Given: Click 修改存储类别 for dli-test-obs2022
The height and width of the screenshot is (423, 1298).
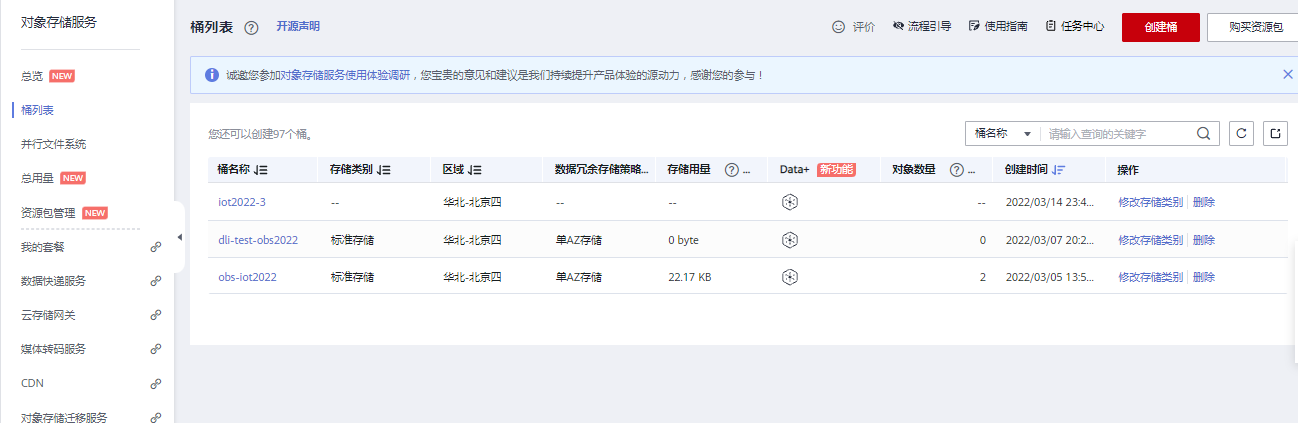Looking at the screenshot, I should point(1150,240).
